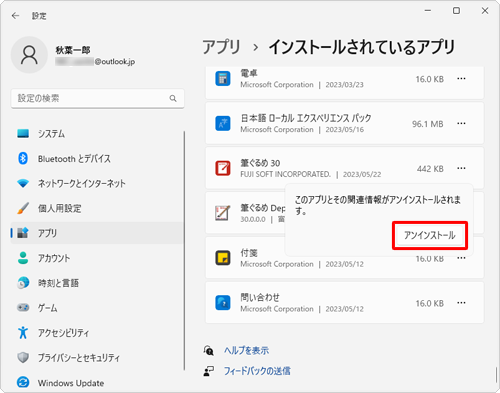Click the 96.1 MB size value
500x393 pixels.
click(x=428, y=124)
